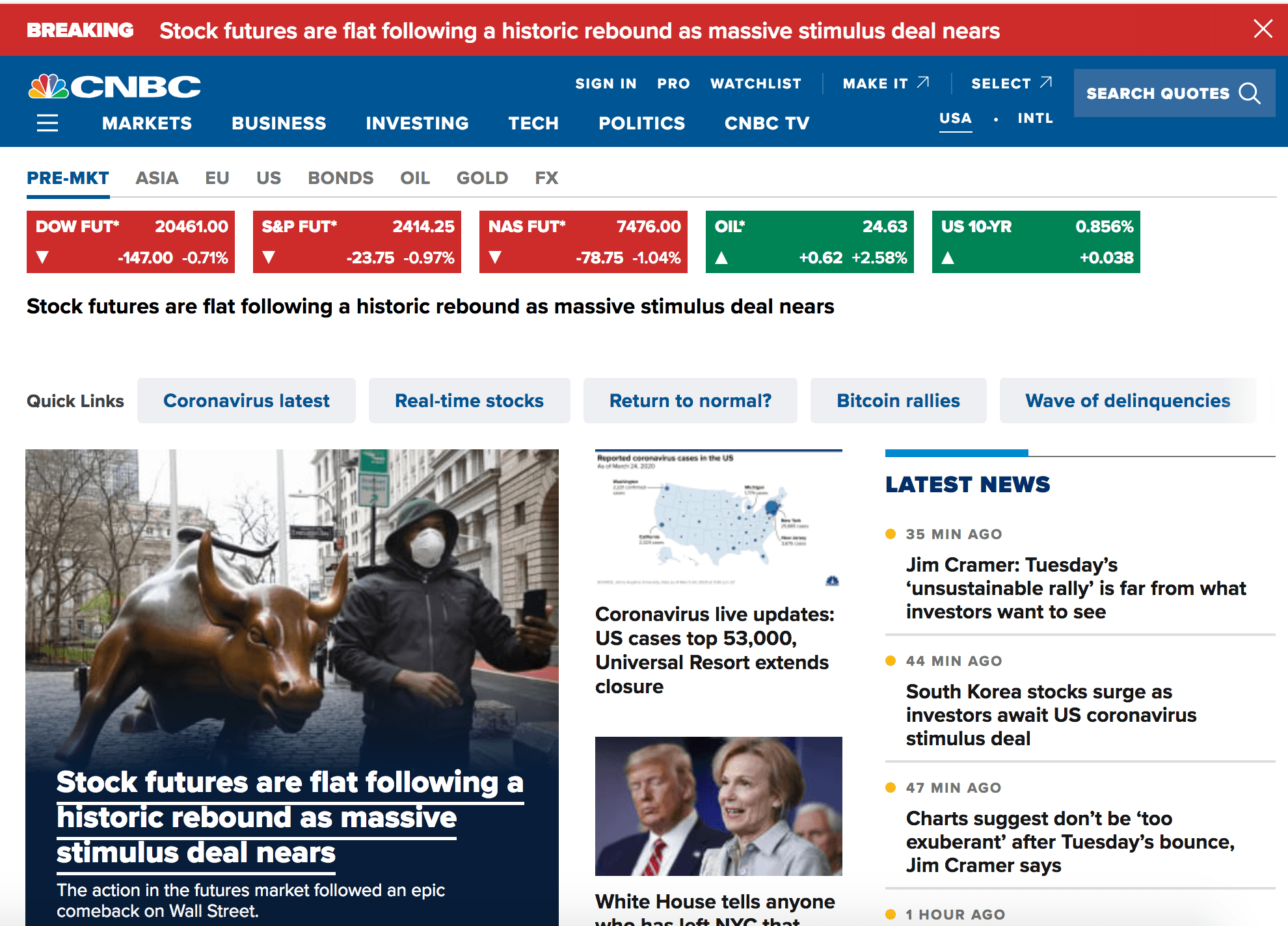Image resolution: width=1288 pixels, height=926 pixels.
Task: Click the search quotes magnifier icon
Action: tap(1249, 93)
